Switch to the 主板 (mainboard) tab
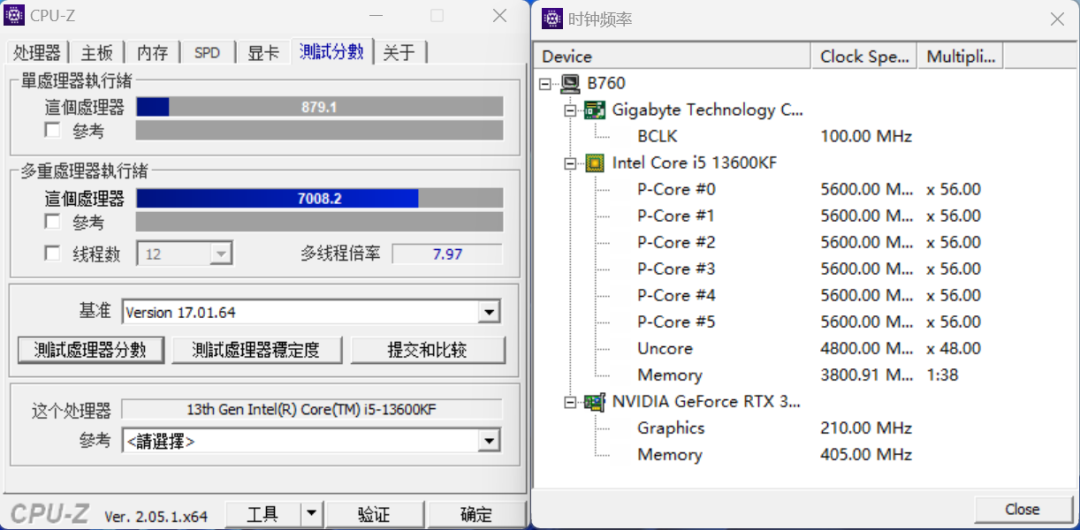Screen dimensions: 1080x530 tap(96, 53)
